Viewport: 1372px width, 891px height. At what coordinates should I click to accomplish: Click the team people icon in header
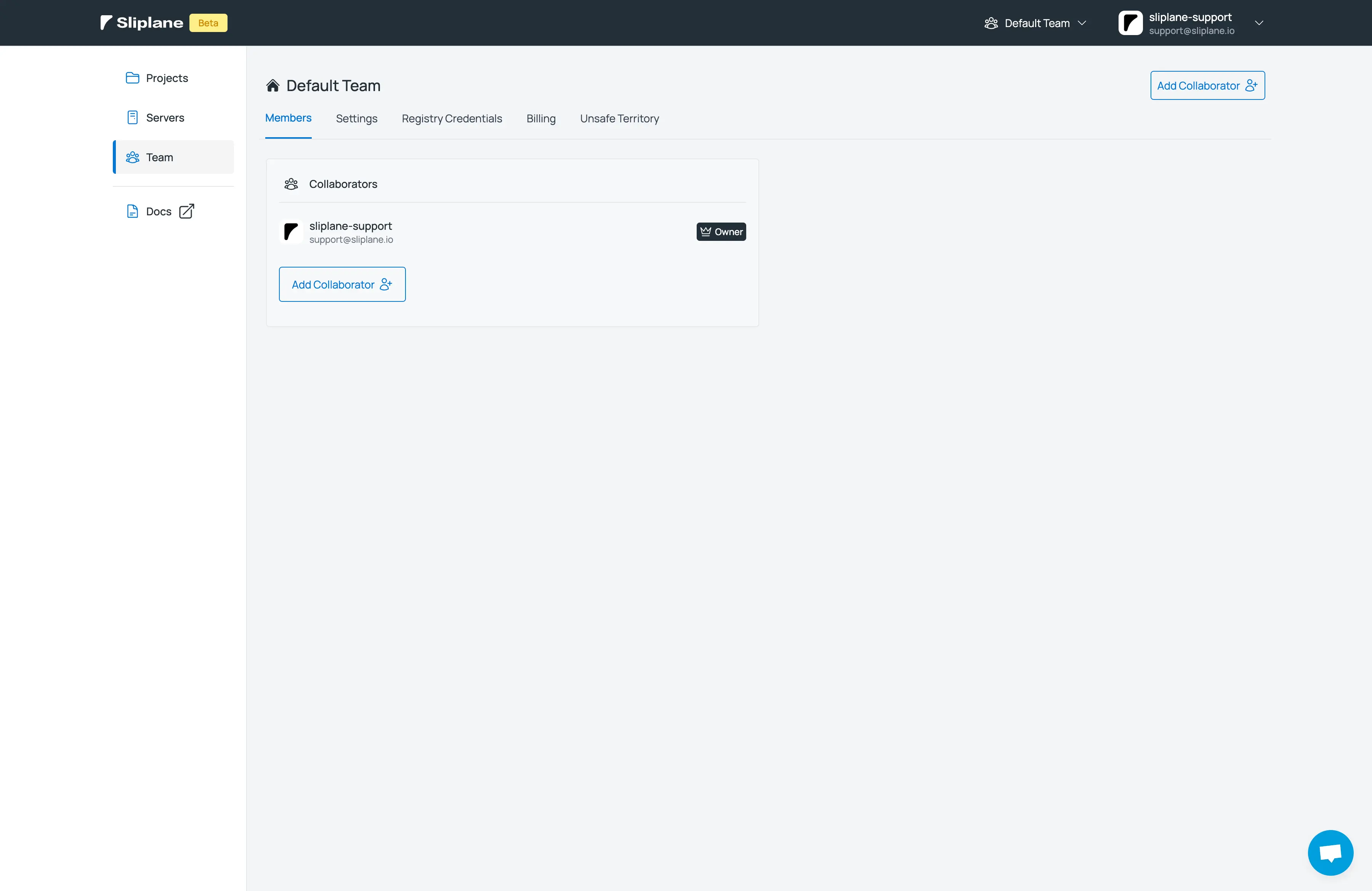pos(991,23)
